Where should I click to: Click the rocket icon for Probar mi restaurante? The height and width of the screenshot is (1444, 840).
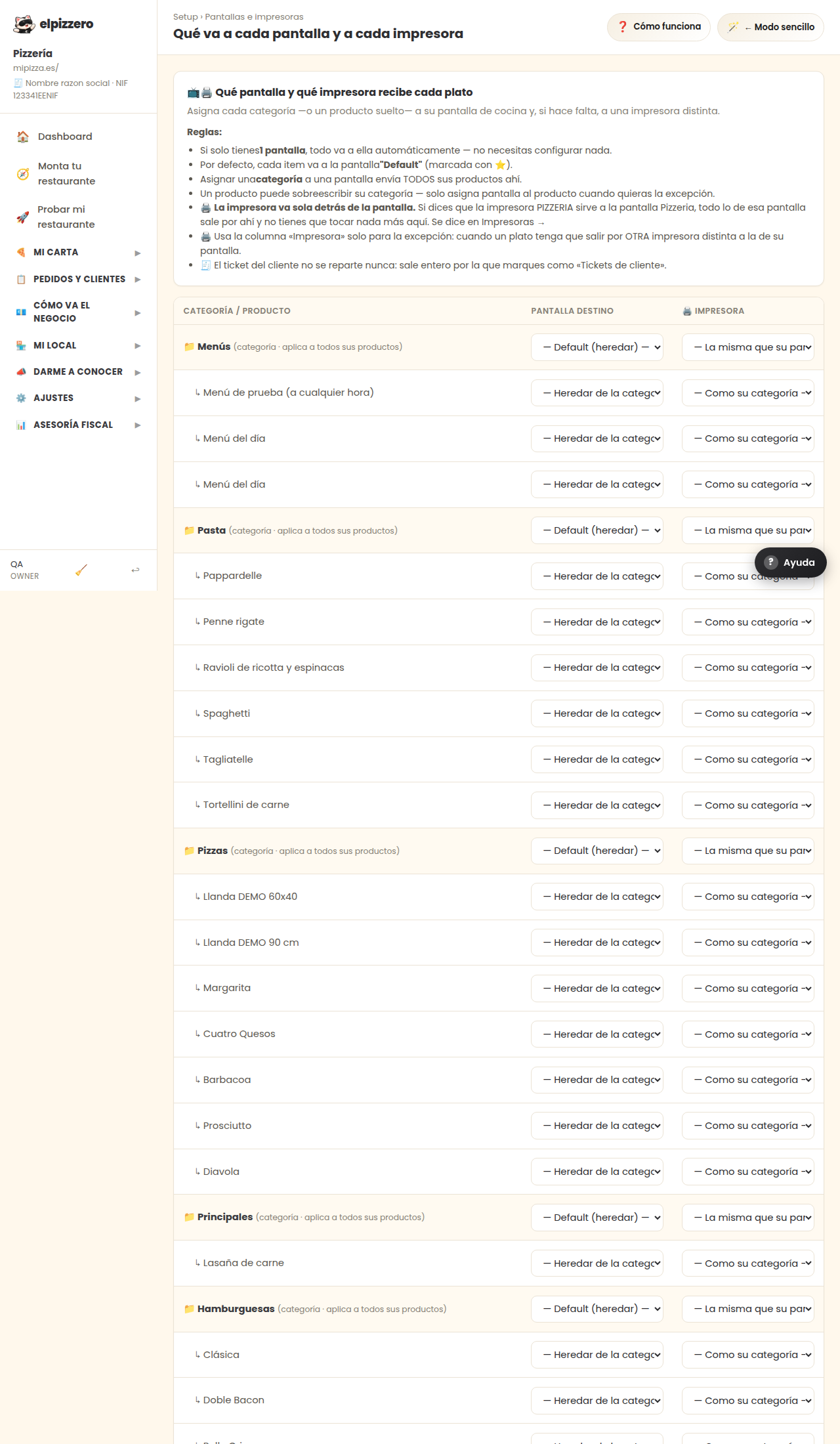(23, 217)
